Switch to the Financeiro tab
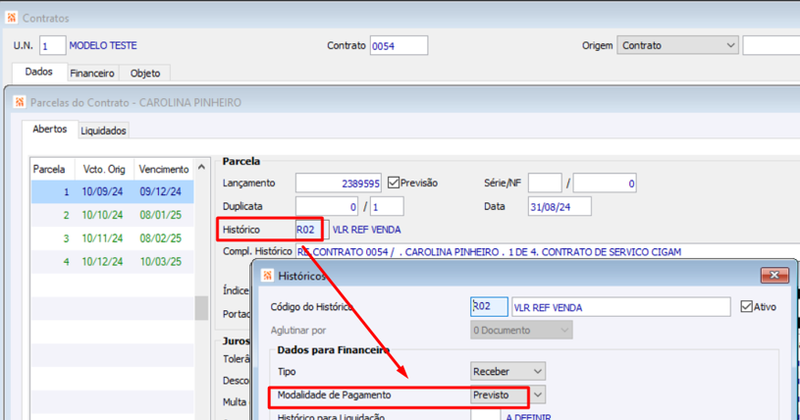The image size is (800, 420). tap(92, 73)
